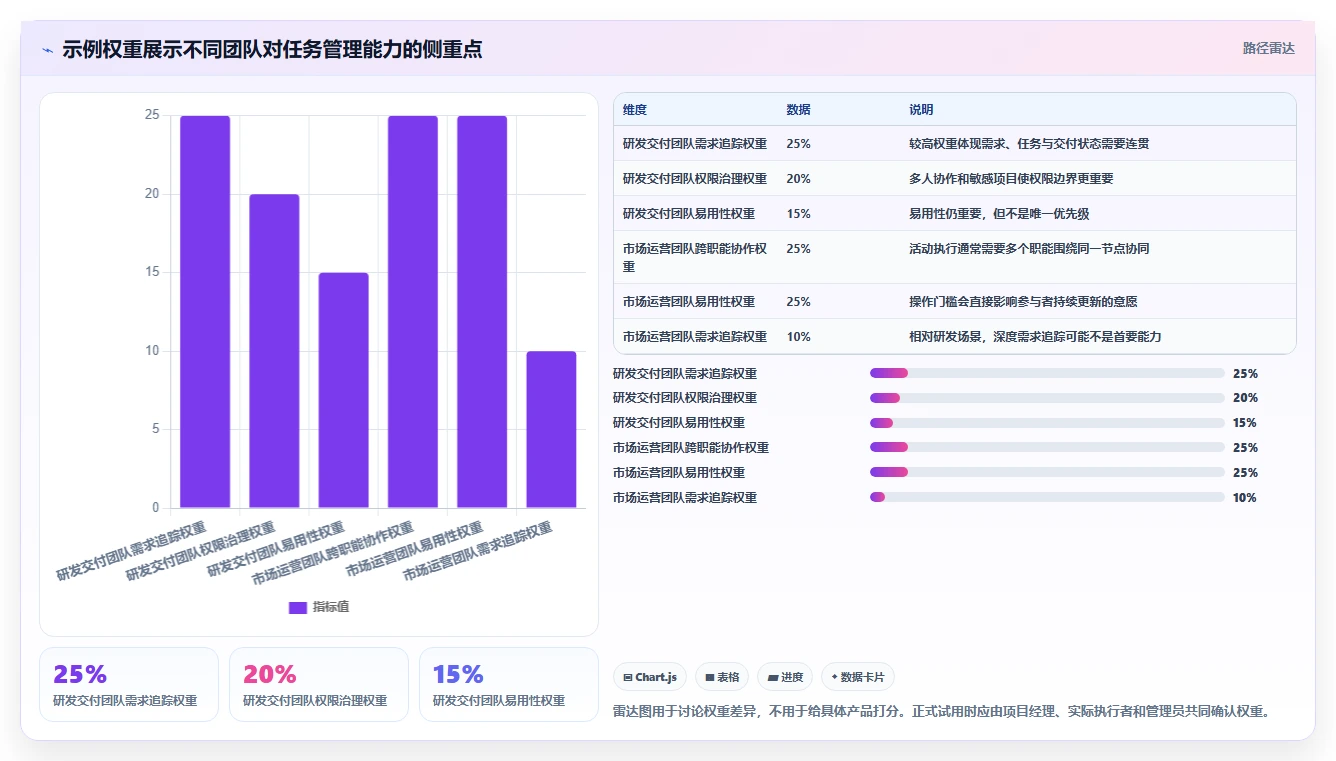Click the Chart.js tag chip
Viewport: 1336px width, 761px height.
(650, 677)
